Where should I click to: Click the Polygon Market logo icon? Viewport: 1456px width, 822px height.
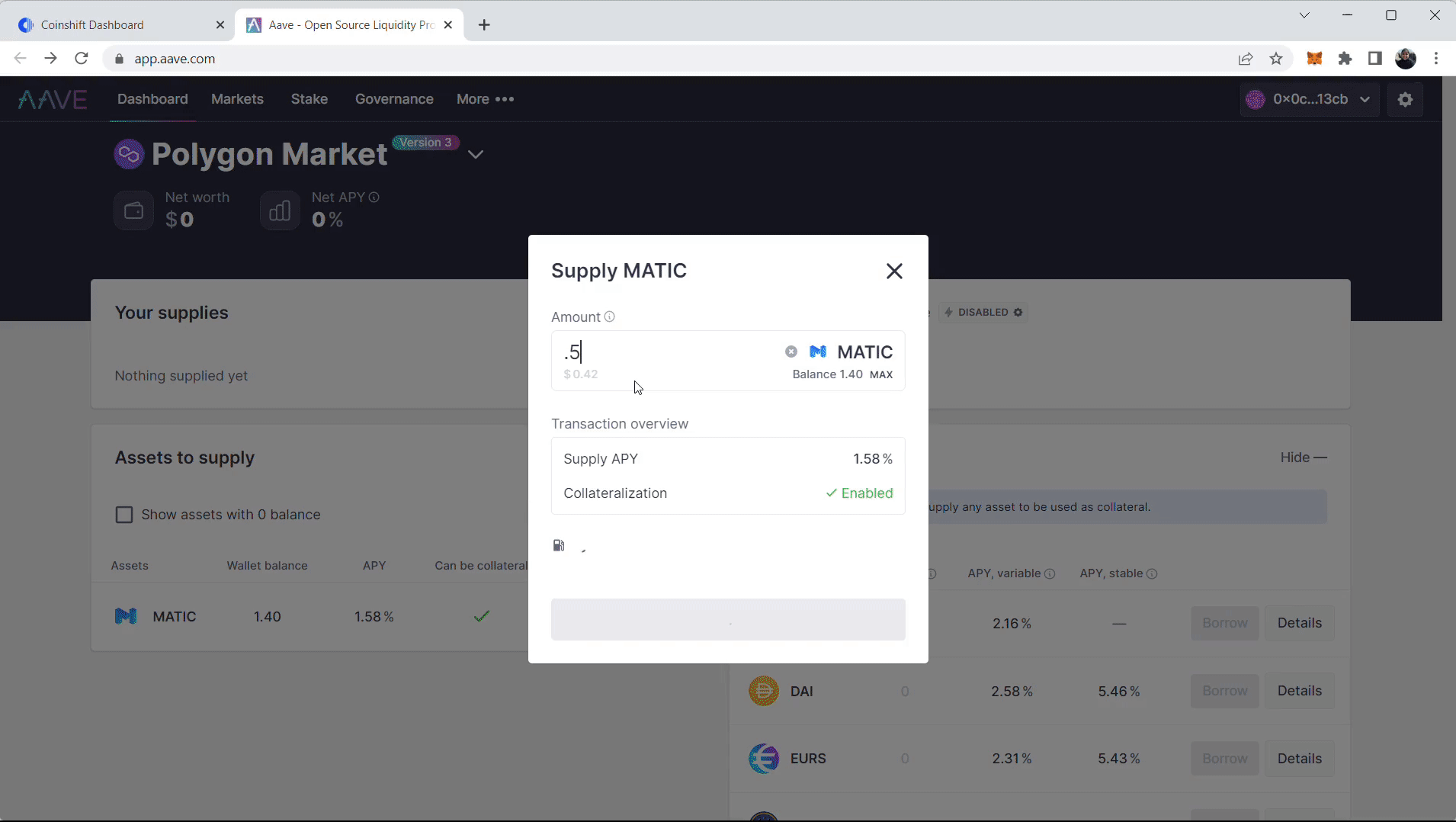tap(129, 154)
